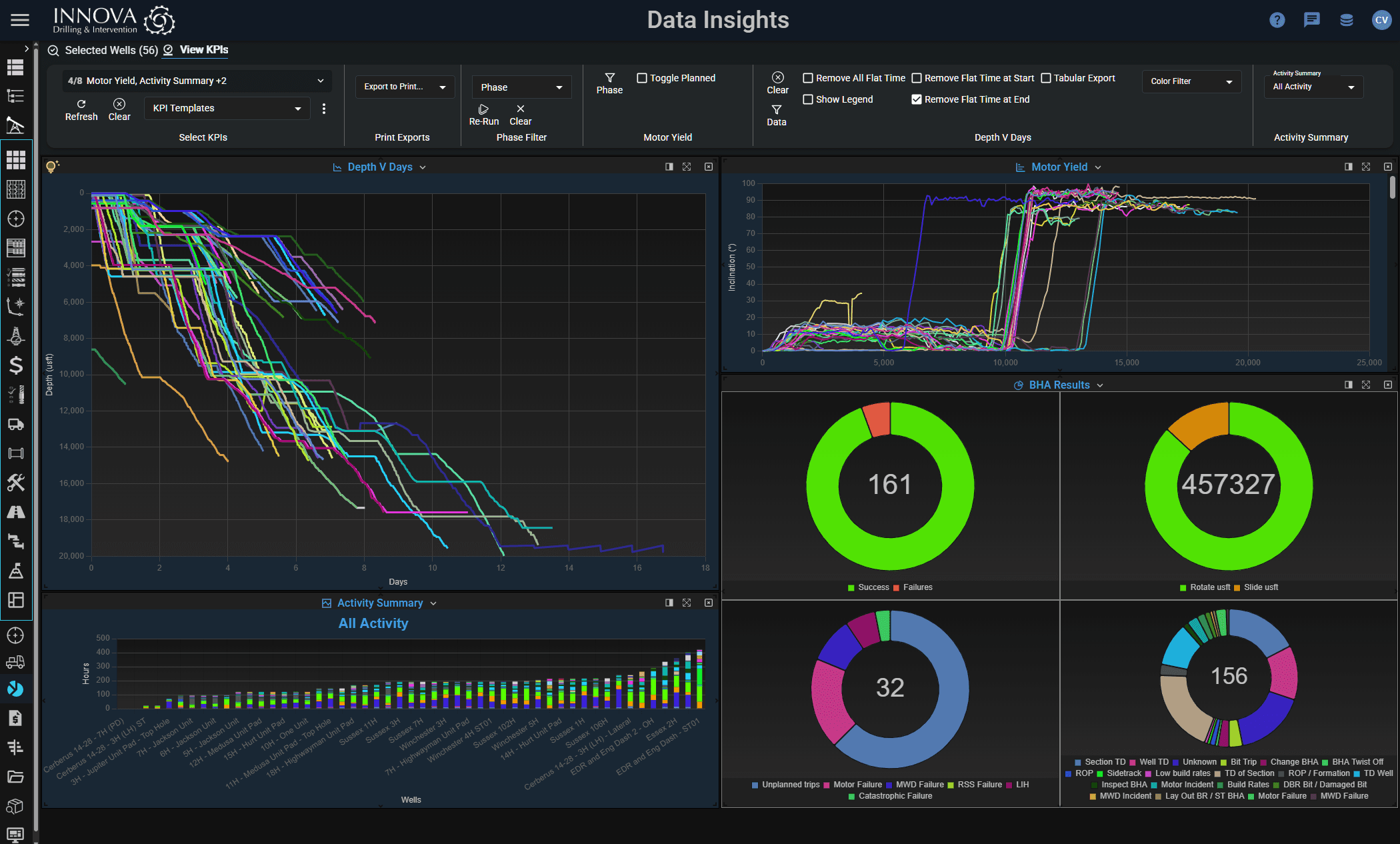1400x844 pixels.
Task: Uncheck Remove Flat Time at End
Action: pyautogui.click(x=917, y=99)
